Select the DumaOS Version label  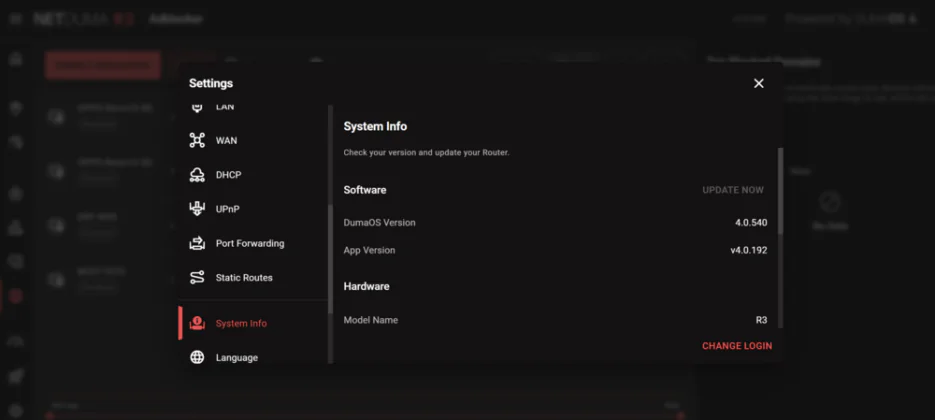click(379, 223)
